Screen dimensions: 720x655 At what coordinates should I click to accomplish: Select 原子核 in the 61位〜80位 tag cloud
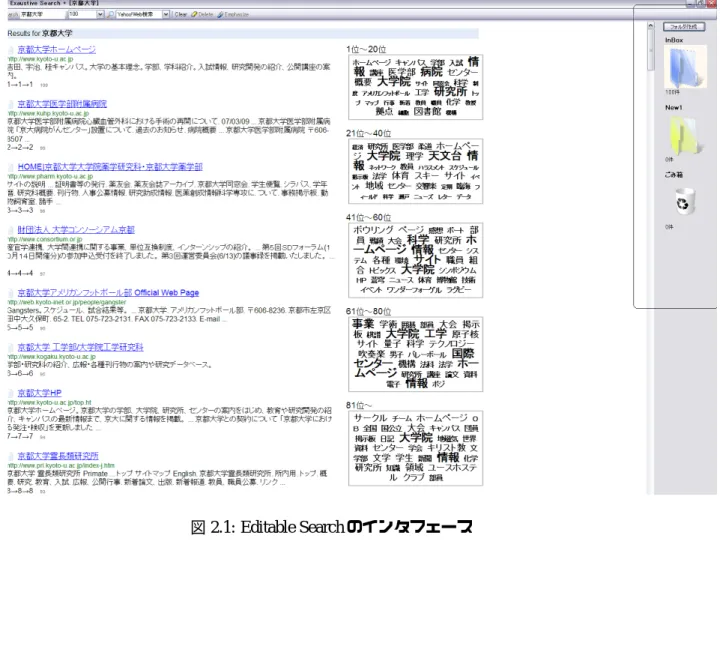pyautogui.click(x=465, y=334)
